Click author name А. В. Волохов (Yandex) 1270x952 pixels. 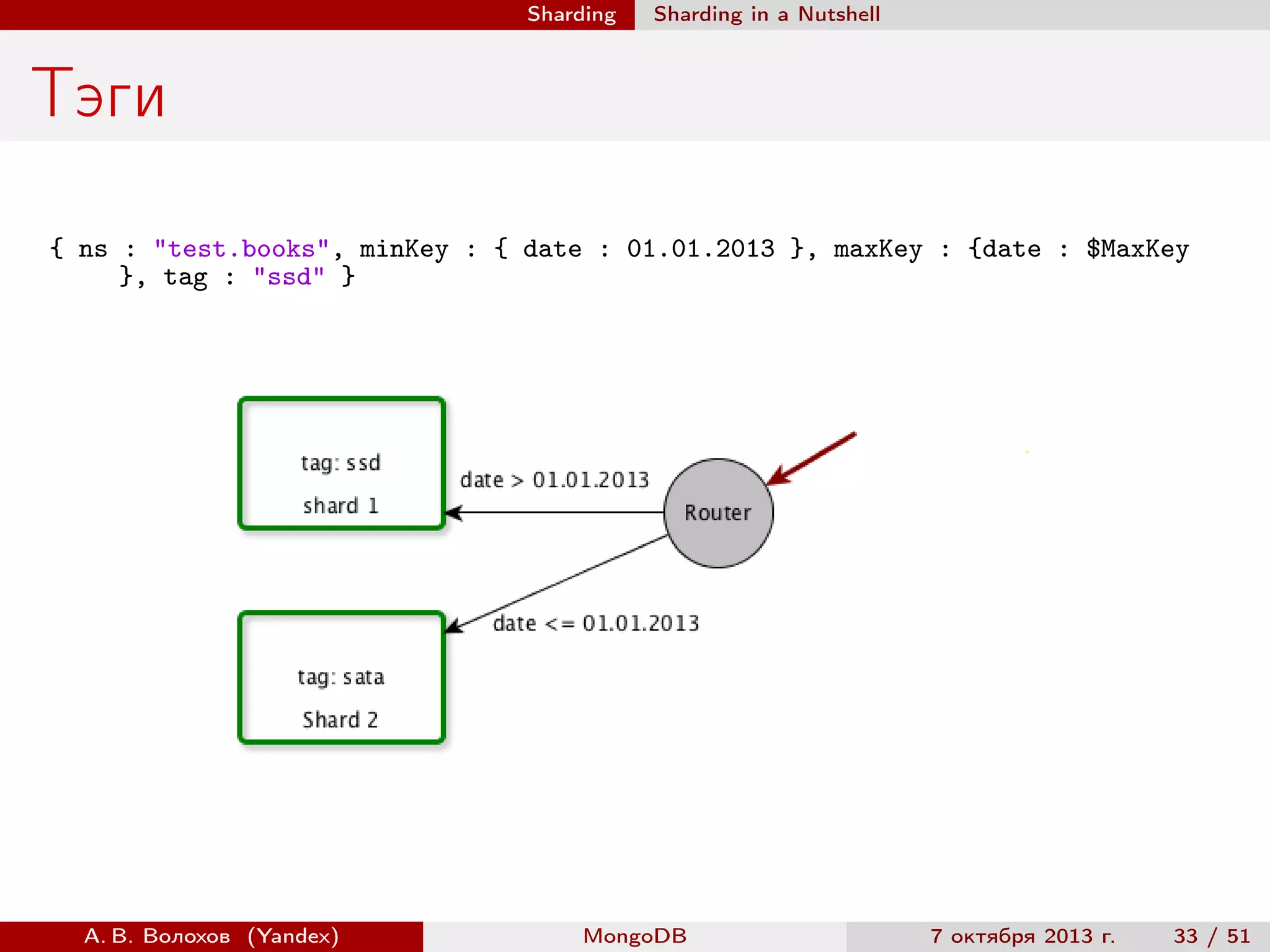tap(211, 936)
